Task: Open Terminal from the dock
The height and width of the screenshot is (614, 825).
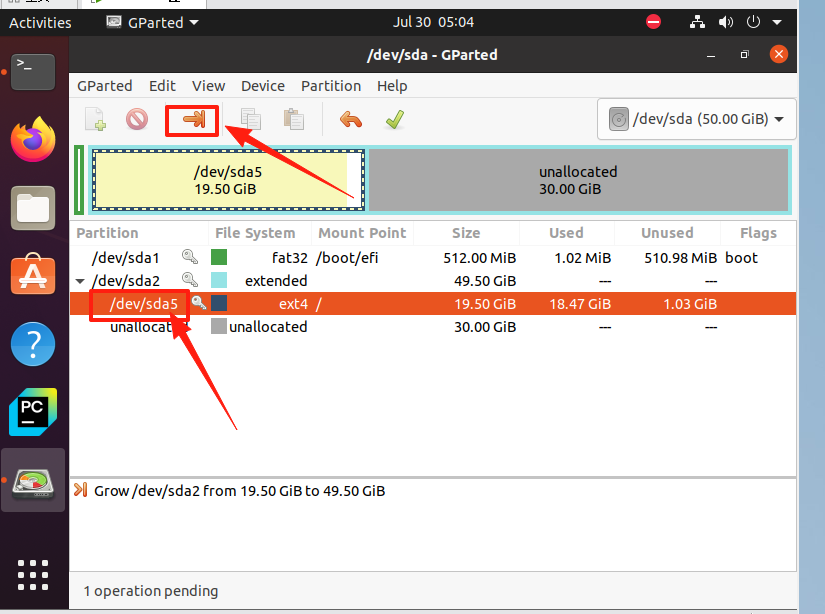Action: point(33,72)
